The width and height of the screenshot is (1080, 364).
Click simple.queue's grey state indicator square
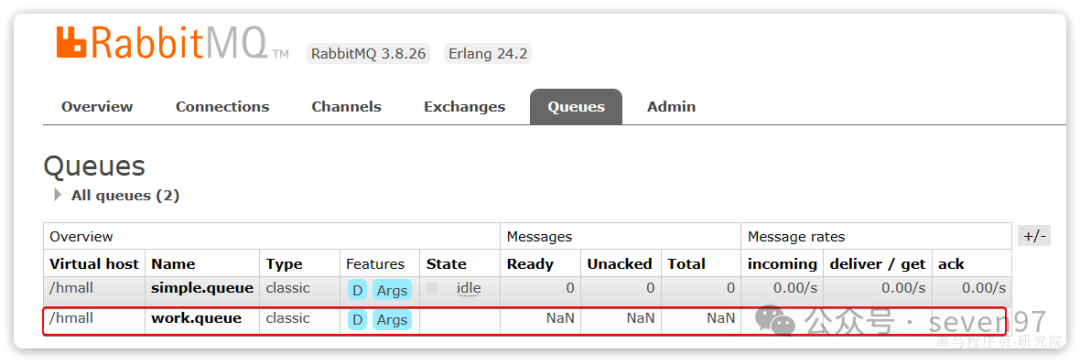[x=432, y=288]
